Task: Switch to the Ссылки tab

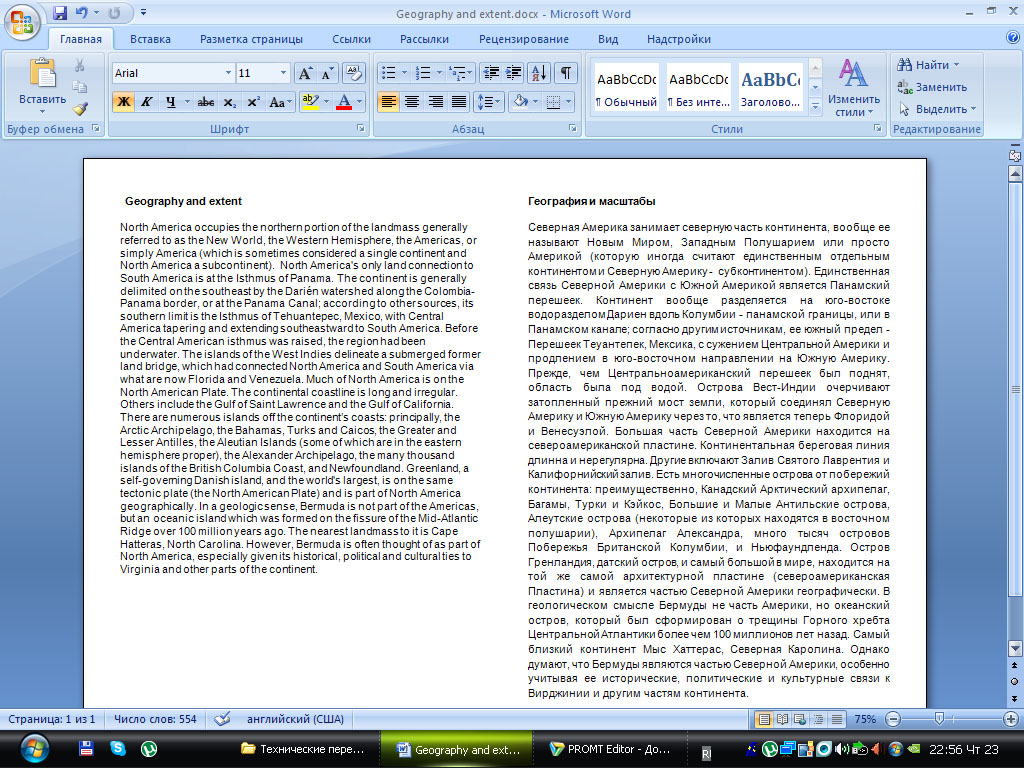Action: 351,39
